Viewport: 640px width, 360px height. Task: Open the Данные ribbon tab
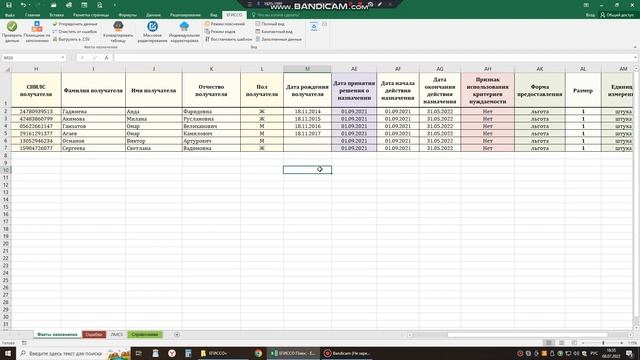[x=153, y=15]
